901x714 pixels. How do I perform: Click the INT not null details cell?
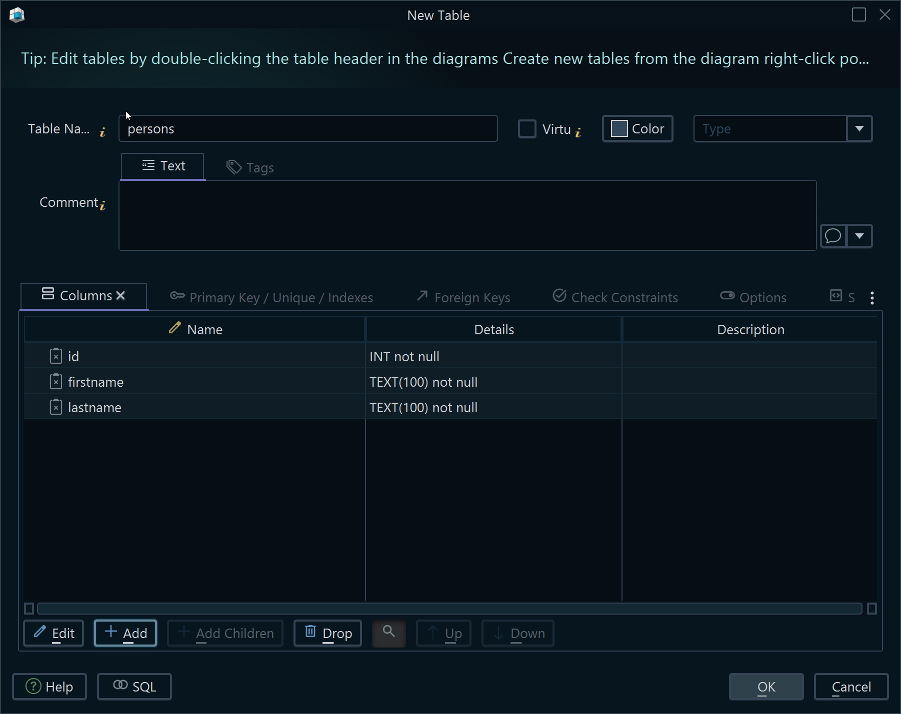[x=493, y=356]
